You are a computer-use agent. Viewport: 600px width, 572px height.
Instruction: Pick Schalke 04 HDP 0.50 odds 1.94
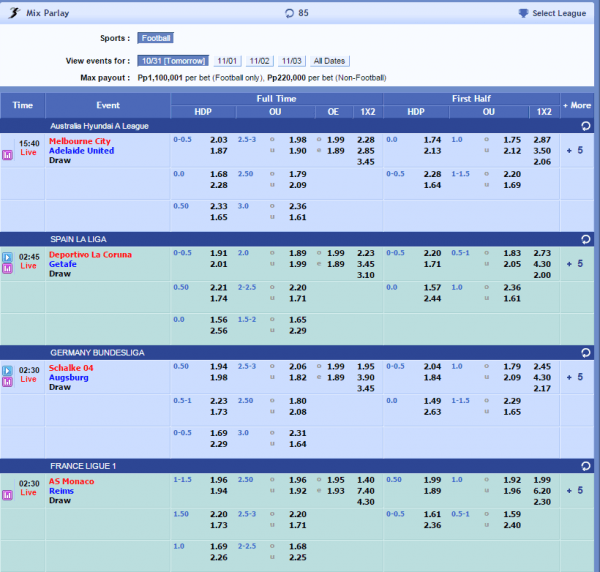point(219,367)
